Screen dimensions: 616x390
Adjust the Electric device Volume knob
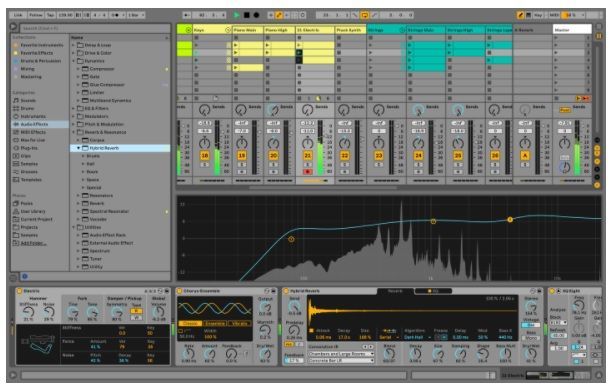[x=159, y=312]
